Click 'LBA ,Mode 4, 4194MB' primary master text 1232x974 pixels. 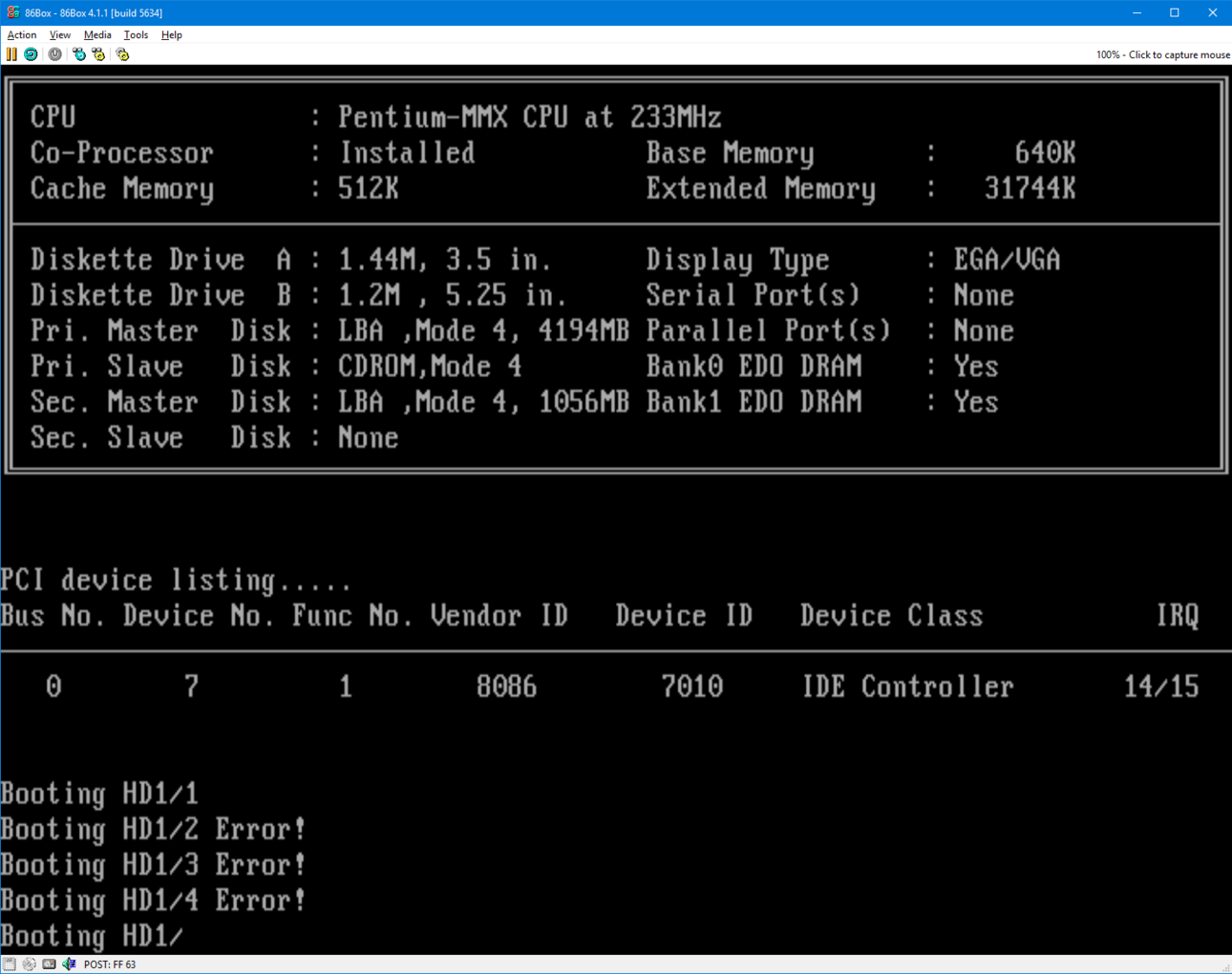(x=483, y=331)
